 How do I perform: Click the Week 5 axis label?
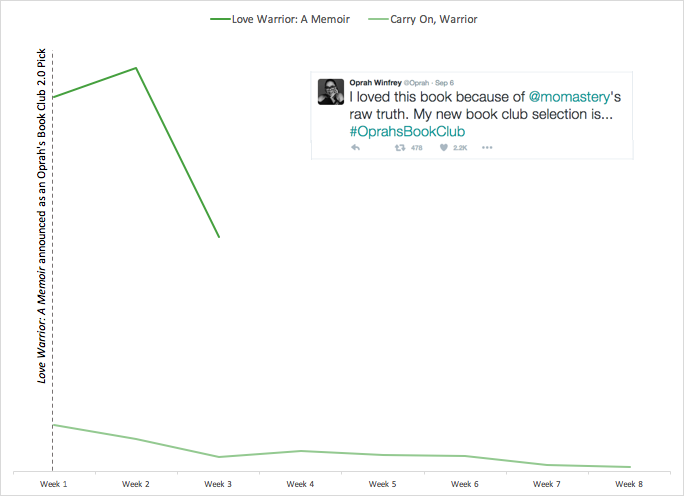point(382,484)
